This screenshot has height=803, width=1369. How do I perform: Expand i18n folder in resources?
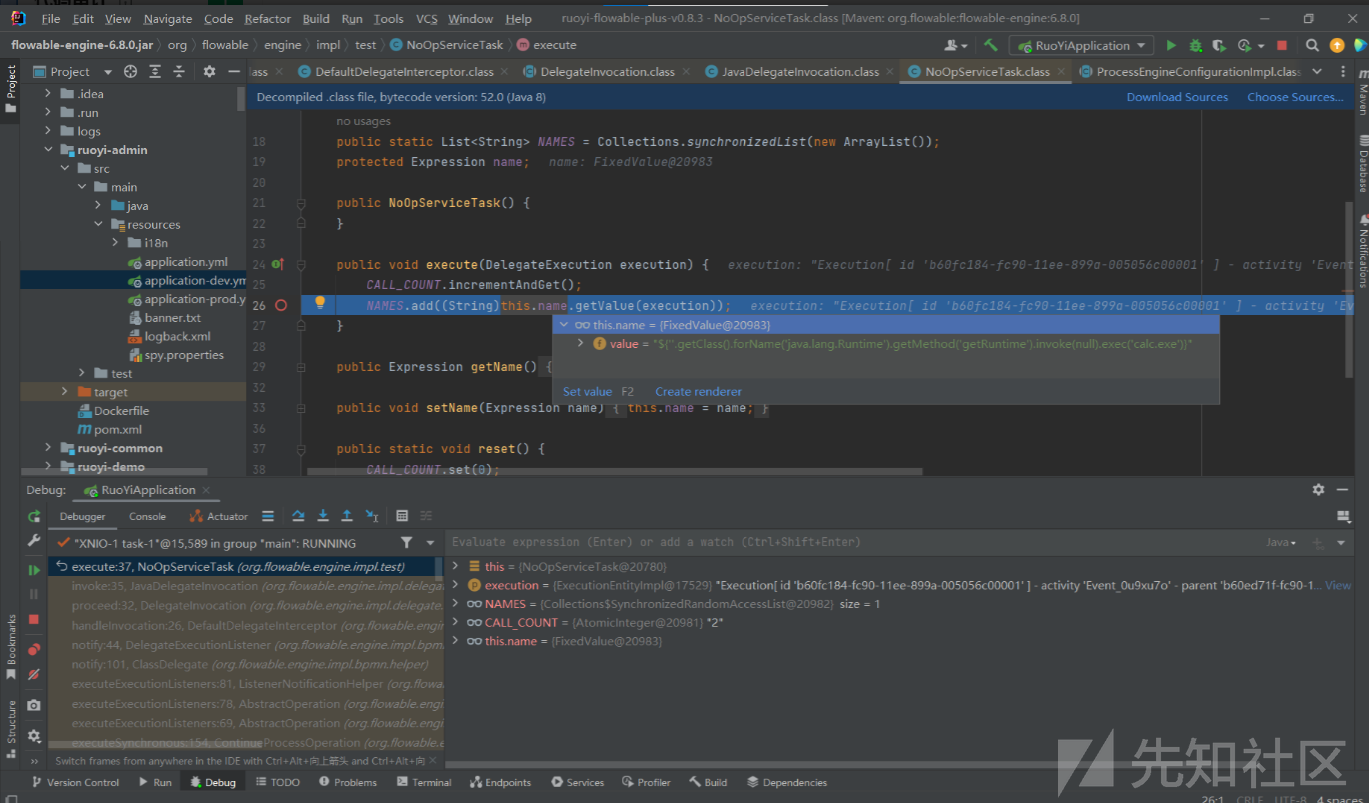[116, 243]
